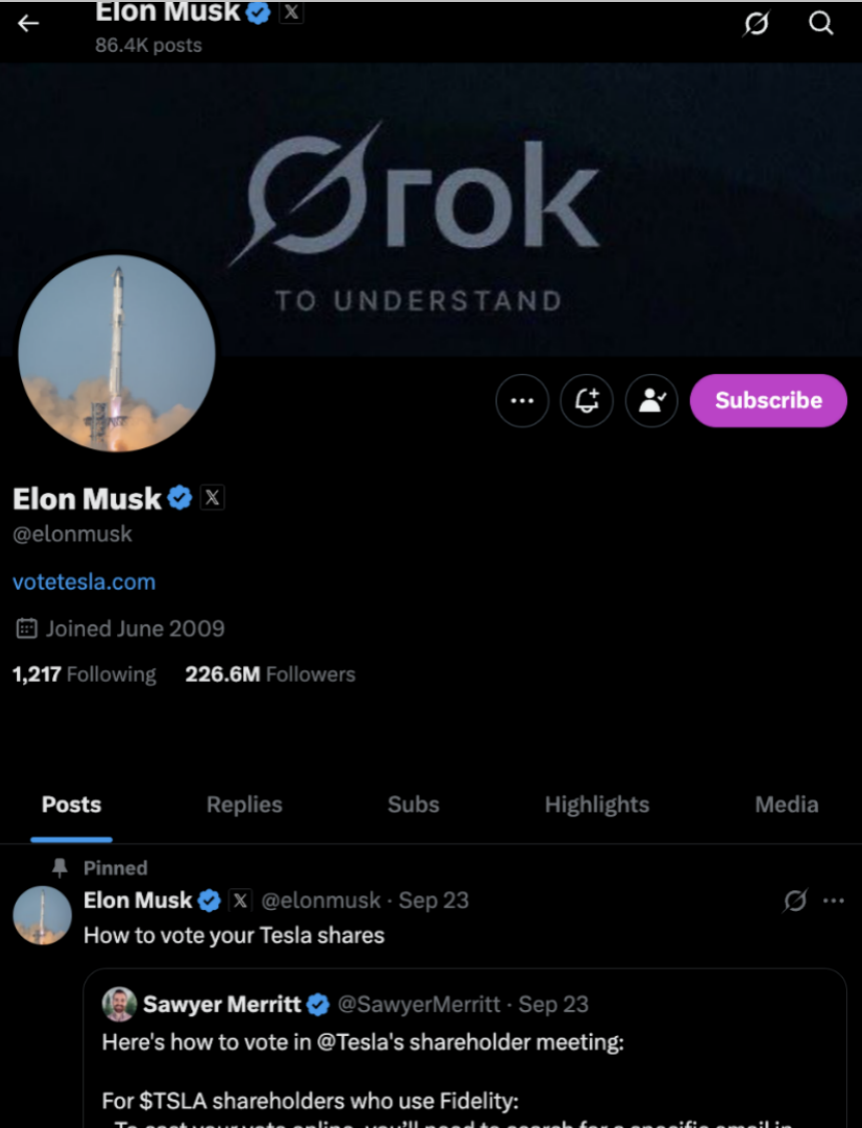
Task: Open Sawyer Merritt's avatar in quoted post
Action: 119,1004
